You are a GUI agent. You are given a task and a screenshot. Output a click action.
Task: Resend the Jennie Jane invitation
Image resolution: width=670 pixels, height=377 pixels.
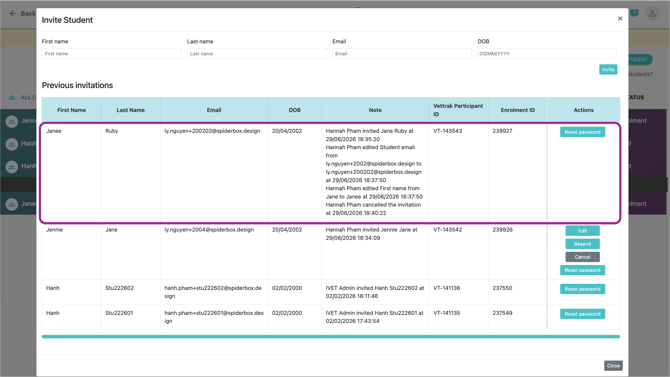(582, 244)
